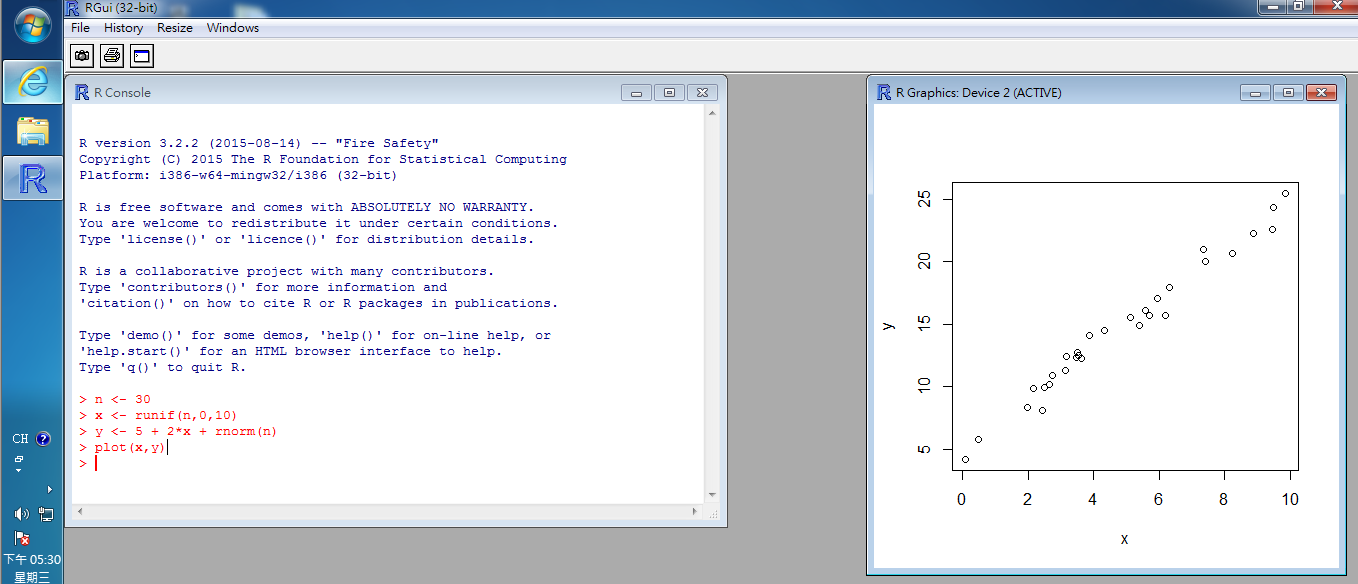The width and height of the screenshot is (1358, 584).
Task: Click the R logo in R Console title bar
Action: pyautogui.click(x=82, y=93)
